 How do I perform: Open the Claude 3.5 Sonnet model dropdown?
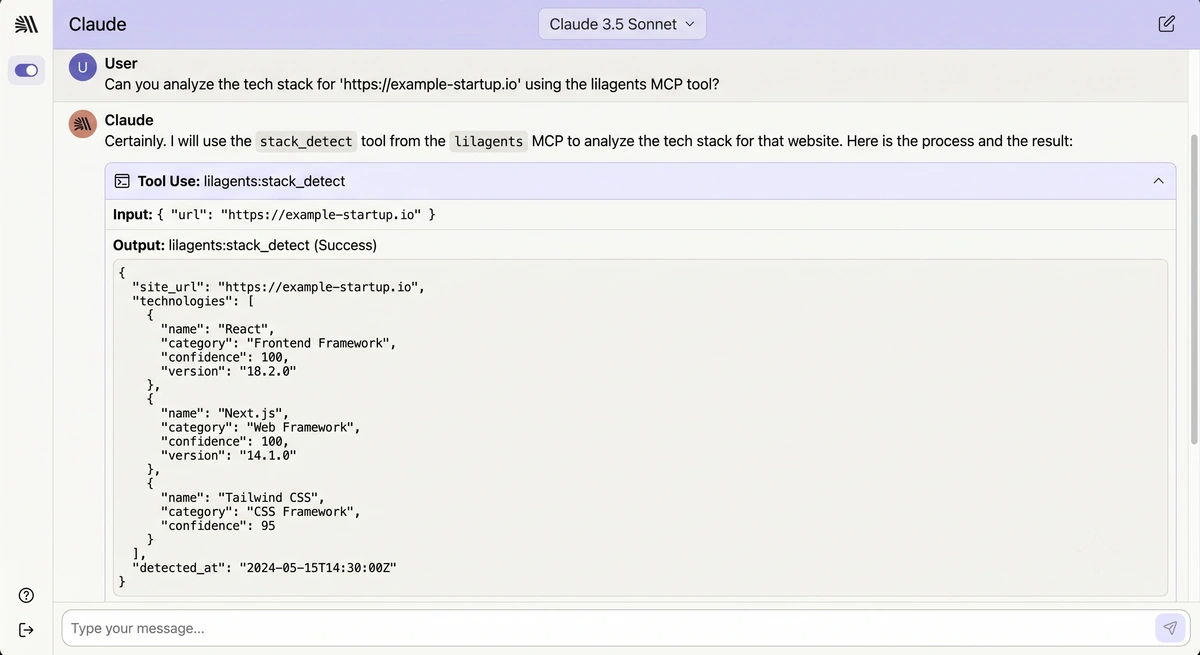coord(622,24)
